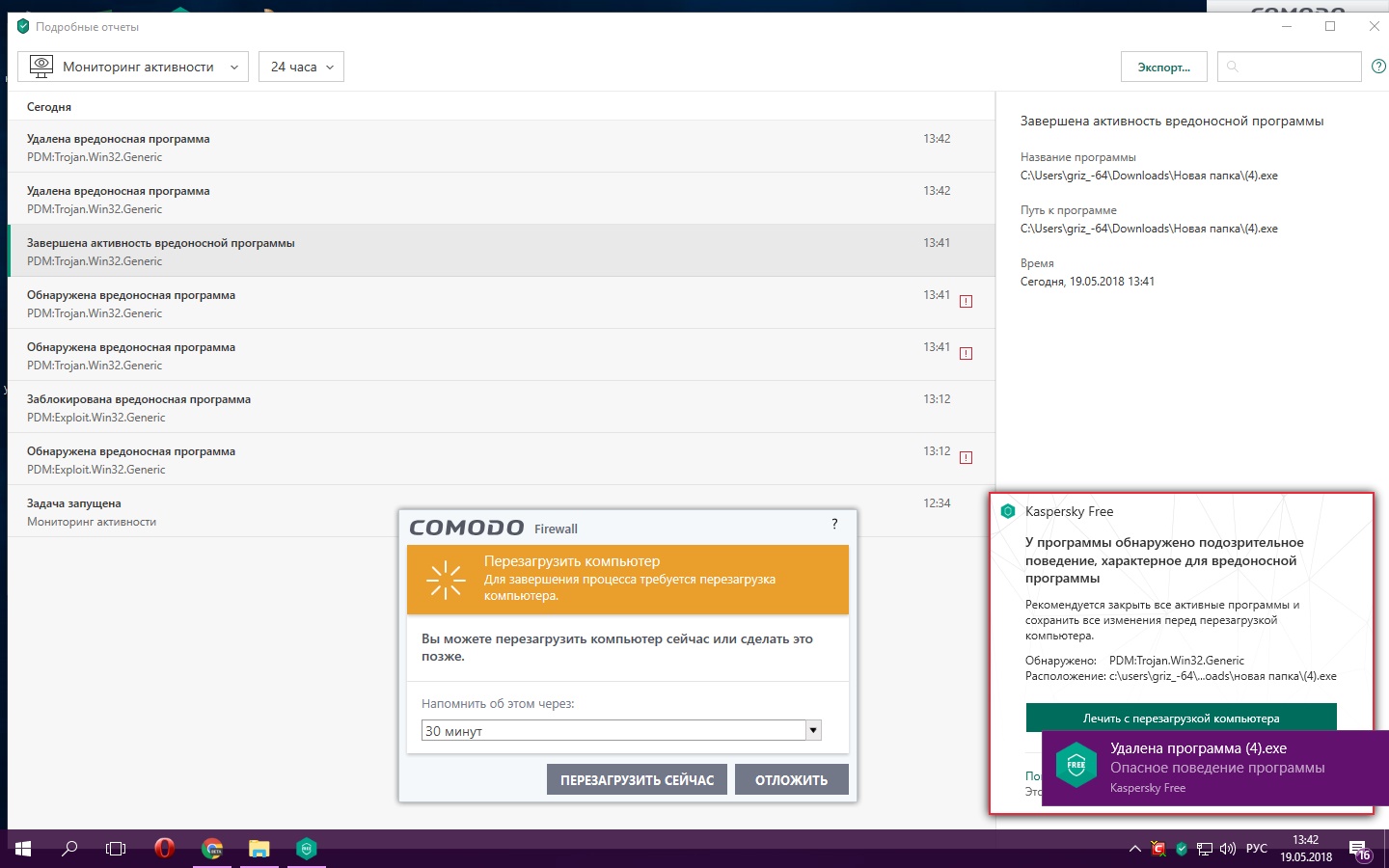Click the help question mark in the Kaspersky reports toolbar
The width and height of the screenshot is (1389, 868).
[x=1379, y=67]
